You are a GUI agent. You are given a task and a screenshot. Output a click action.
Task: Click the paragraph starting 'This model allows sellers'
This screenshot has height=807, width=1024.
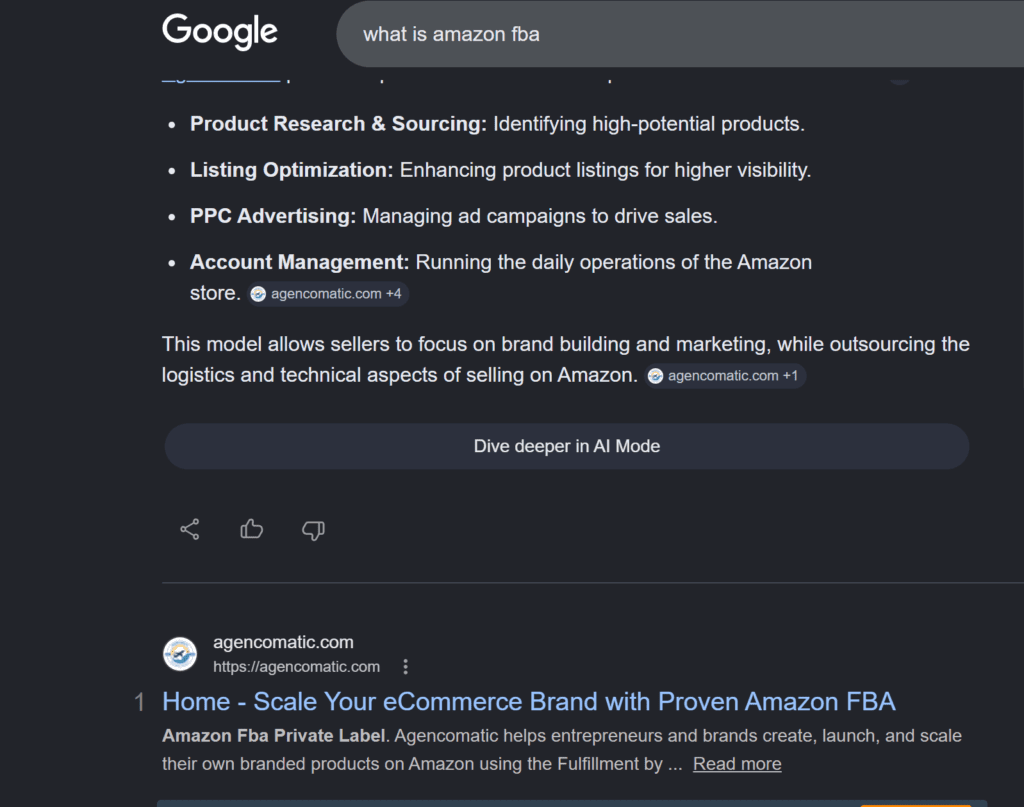pyautogui.click(x=566, y=360)
